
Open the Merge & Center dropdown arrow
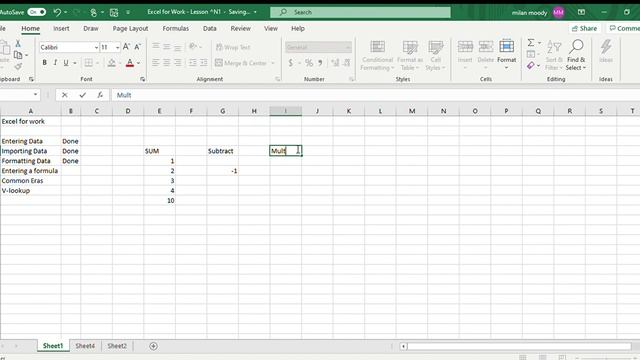[273, 63]
